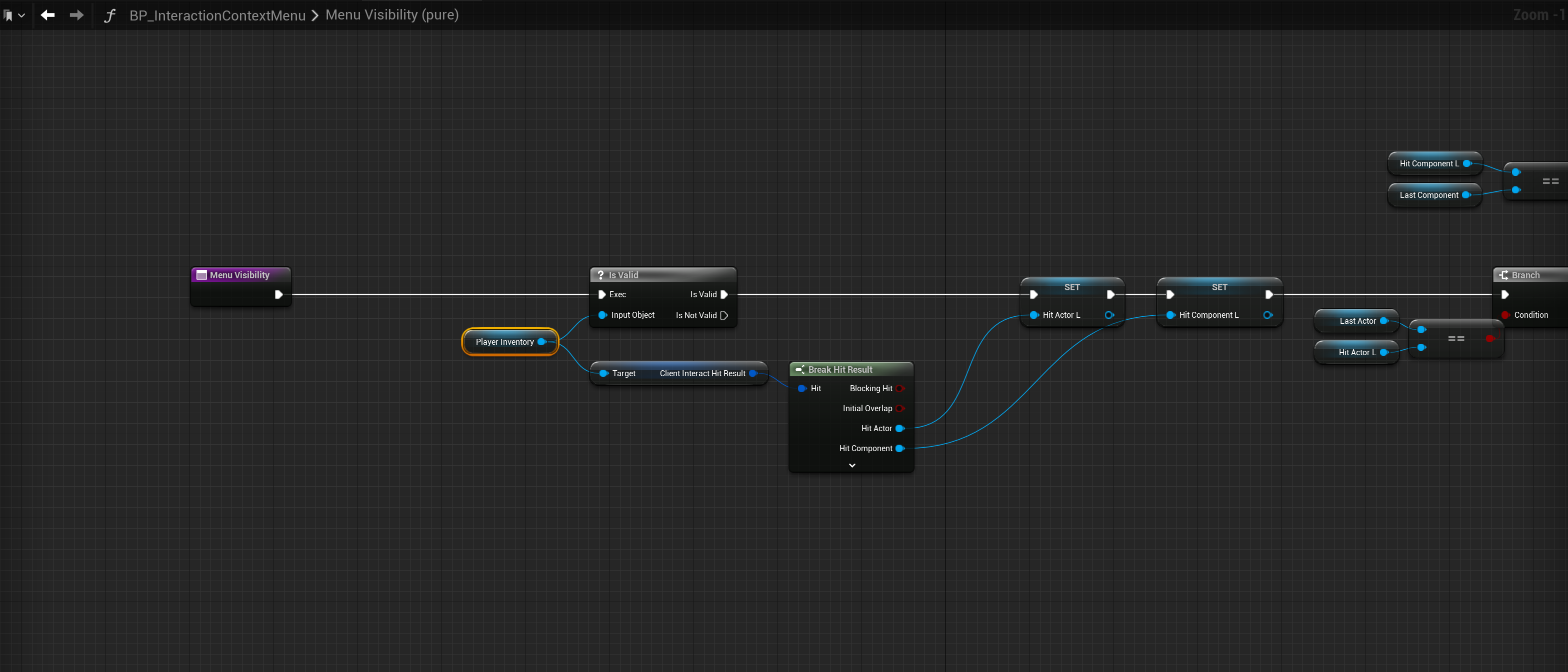This screenshot has width=1568, height=672.
Task: Open the bookmarks dropdown in top-left
Action: click(14, 15)
